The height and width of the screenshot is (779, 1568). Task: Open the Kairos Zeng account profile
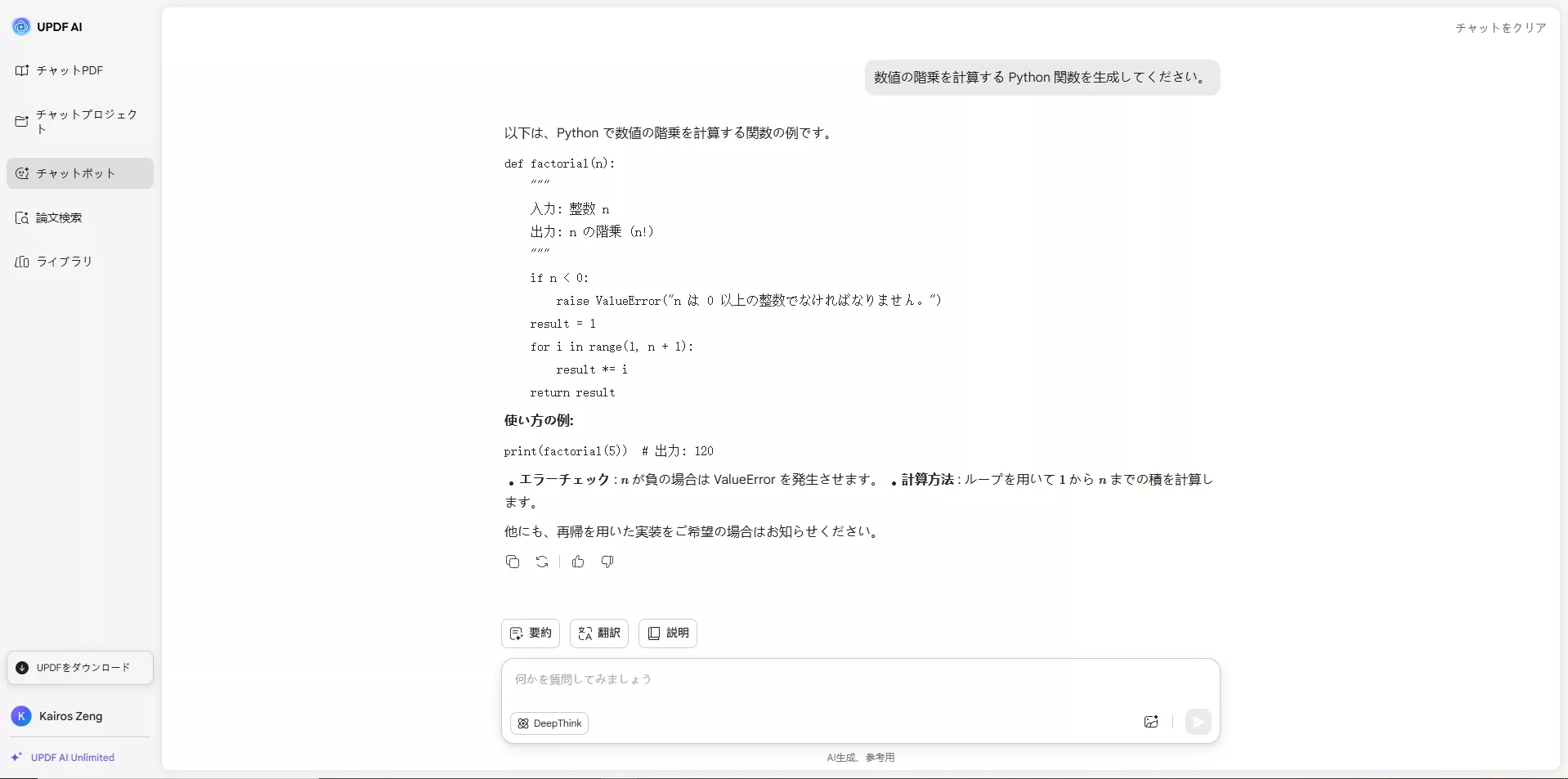[79, 716]
